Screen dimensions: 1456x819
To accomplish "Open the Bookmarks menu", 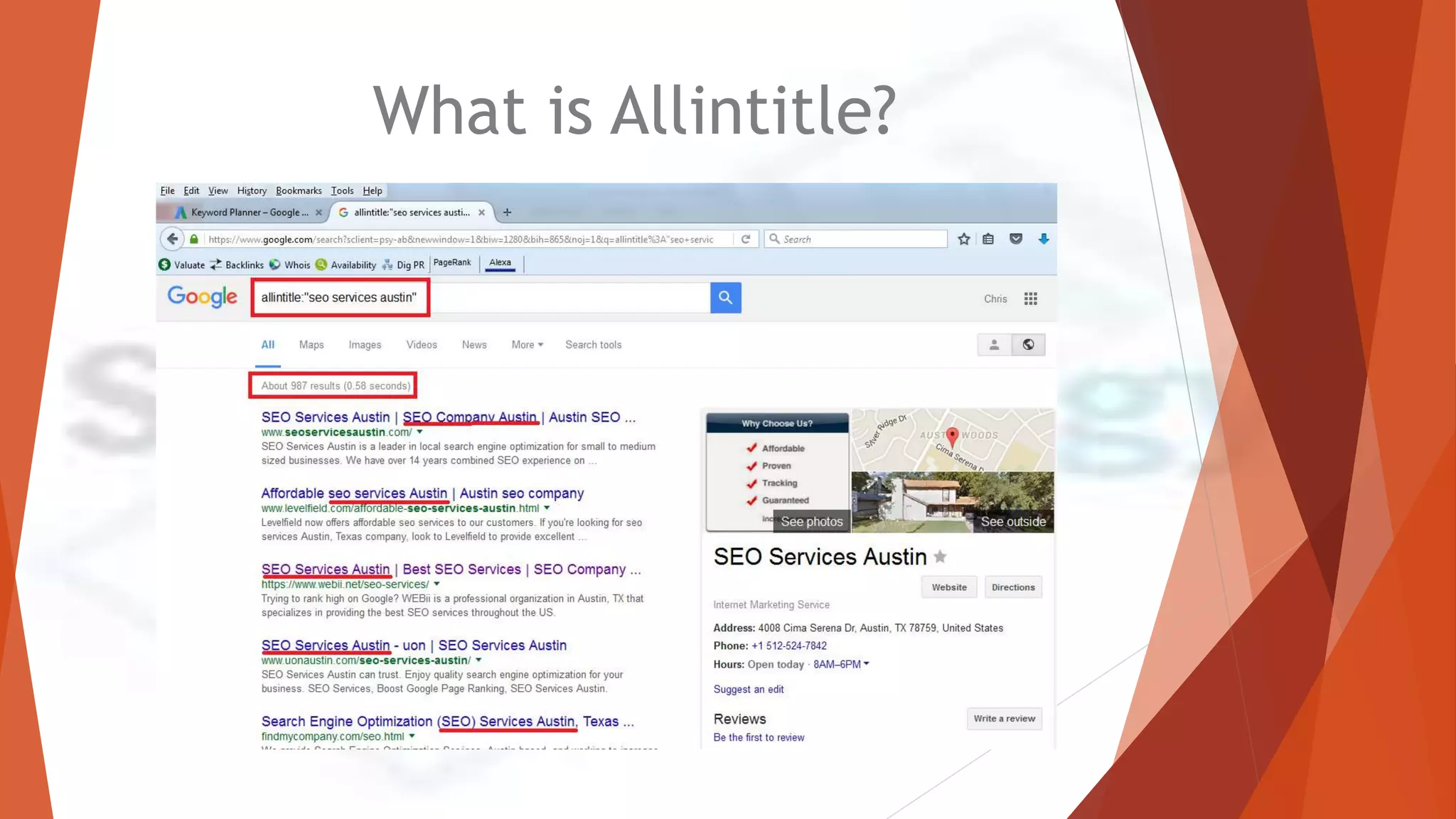I will tap(299, 191).
